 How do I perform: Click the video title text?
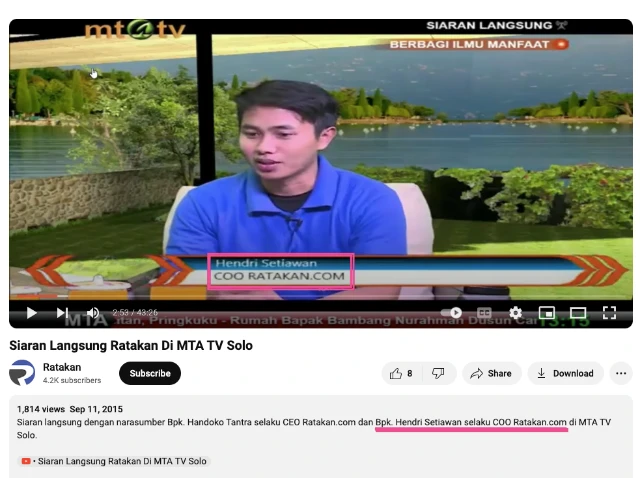131,345
